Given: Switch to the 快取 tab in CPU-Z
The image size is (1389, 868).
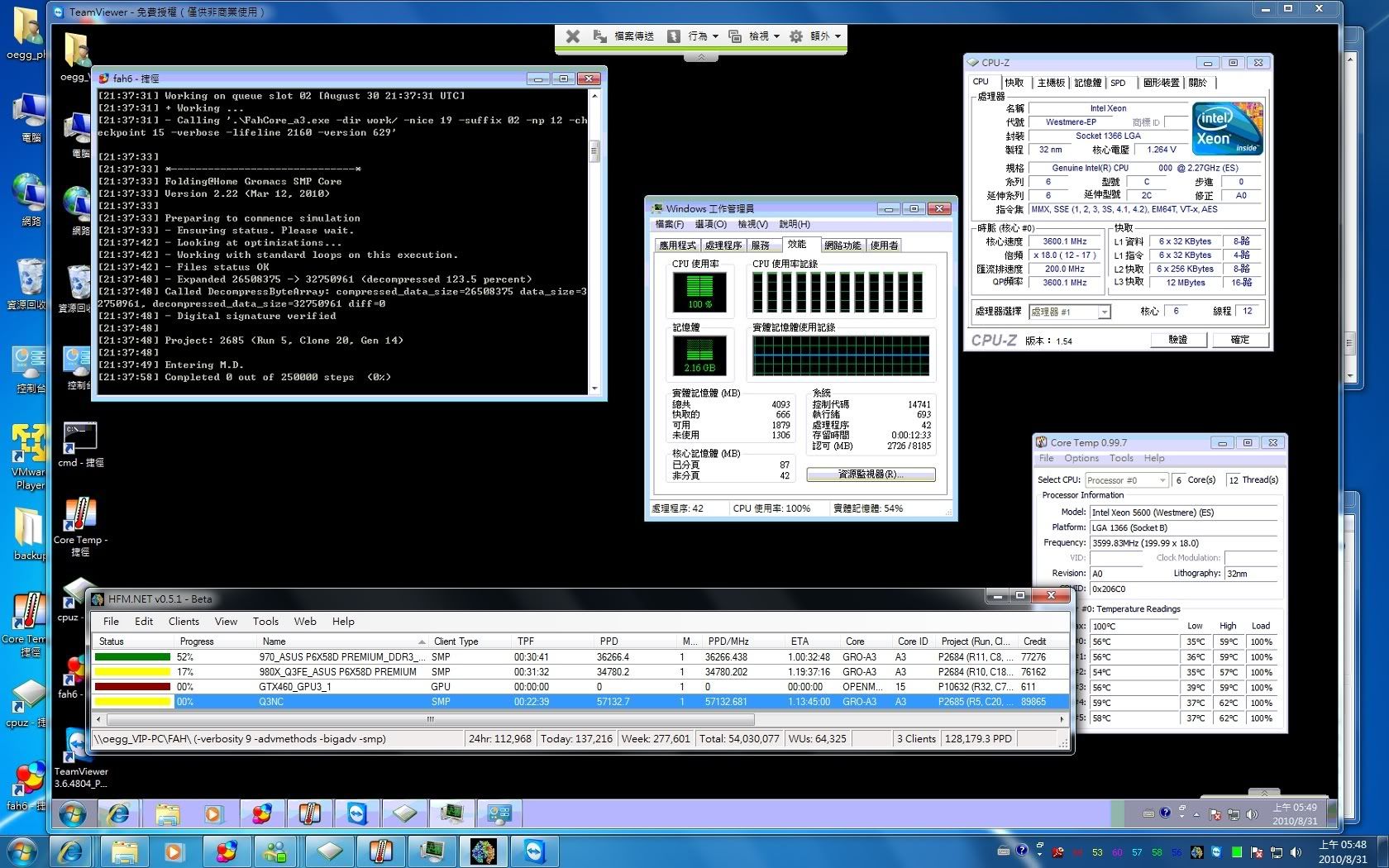Looking at the screenshot, I should tap(1014, 83).
